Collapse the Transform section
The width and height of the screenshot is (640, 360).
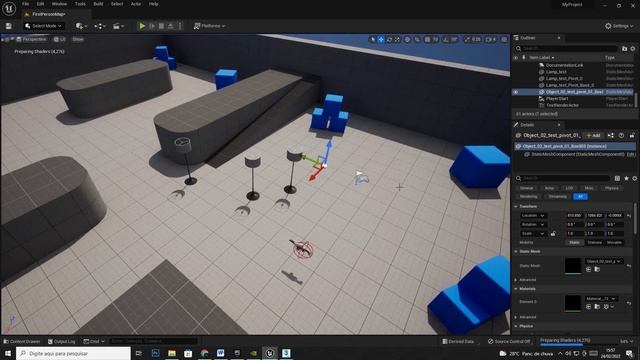click(x=516, y=207)
